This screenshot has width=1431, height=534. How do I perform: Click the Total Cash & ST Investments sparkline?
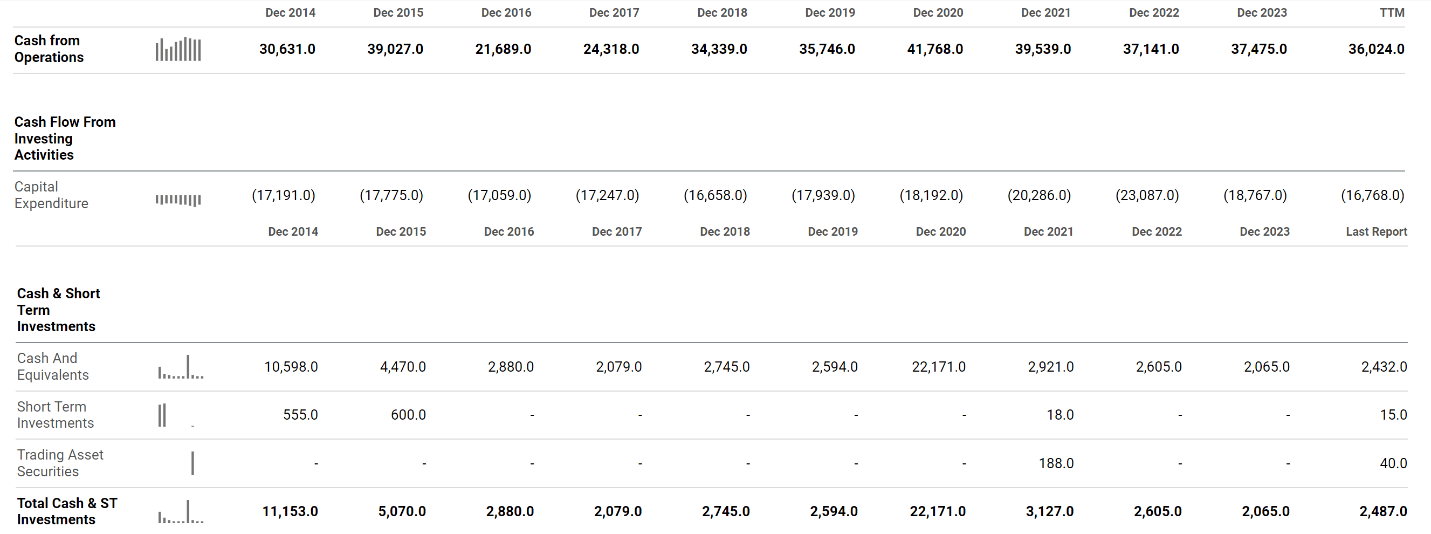(x=181, y=514)
